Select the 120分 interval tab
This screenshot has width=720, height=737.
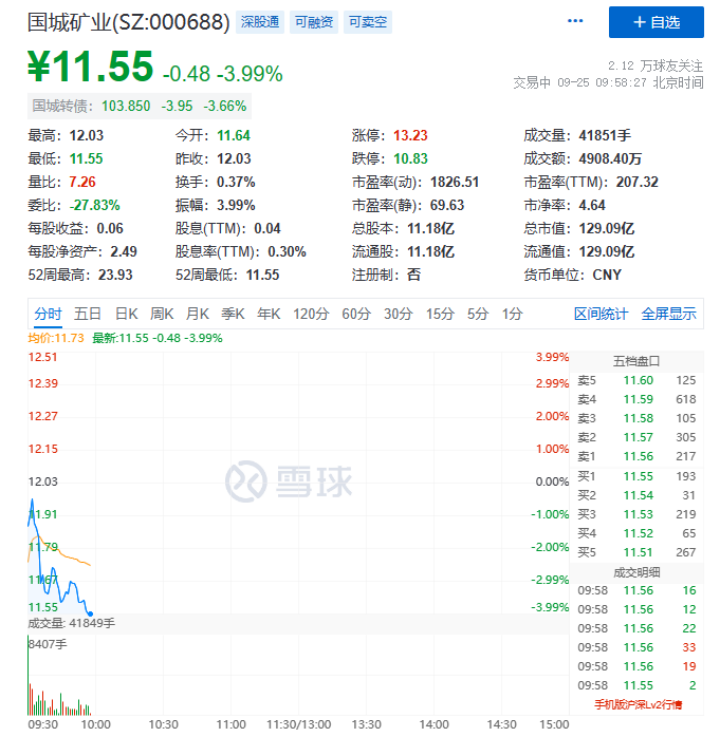pos(311,314)
